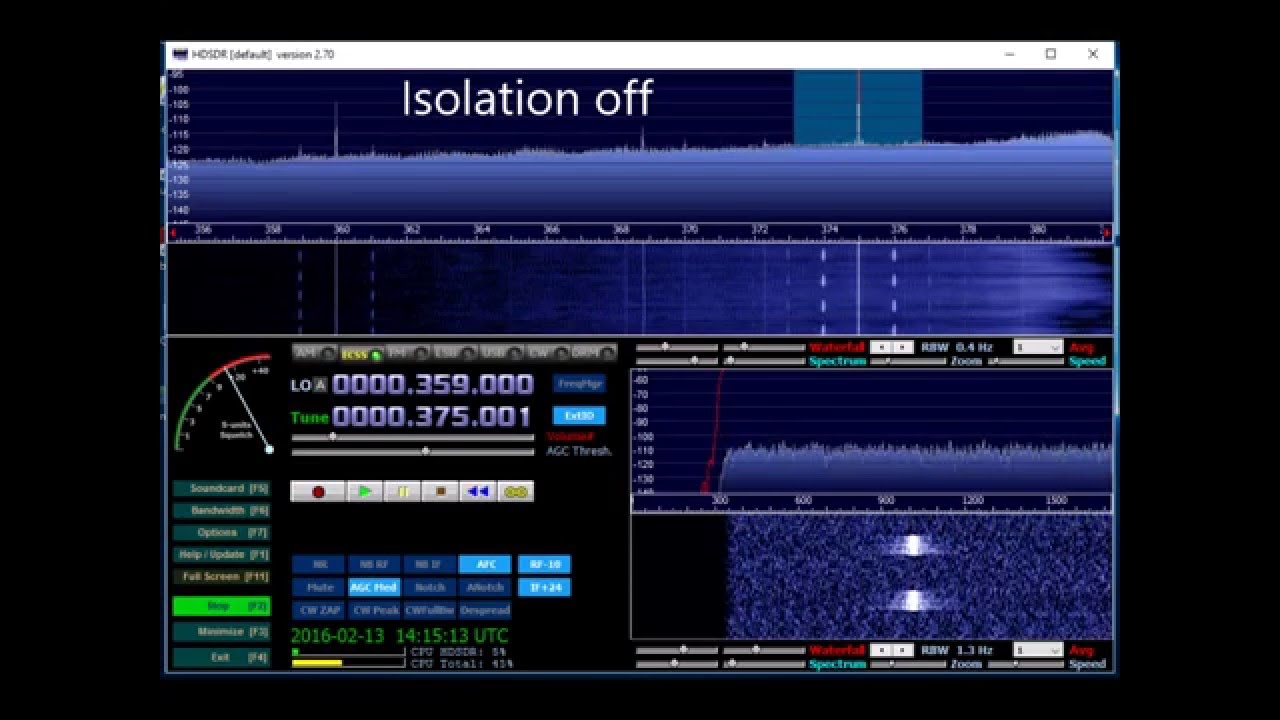
Task: Click lower RBW decrease arrow button
Action: (880, 650)
